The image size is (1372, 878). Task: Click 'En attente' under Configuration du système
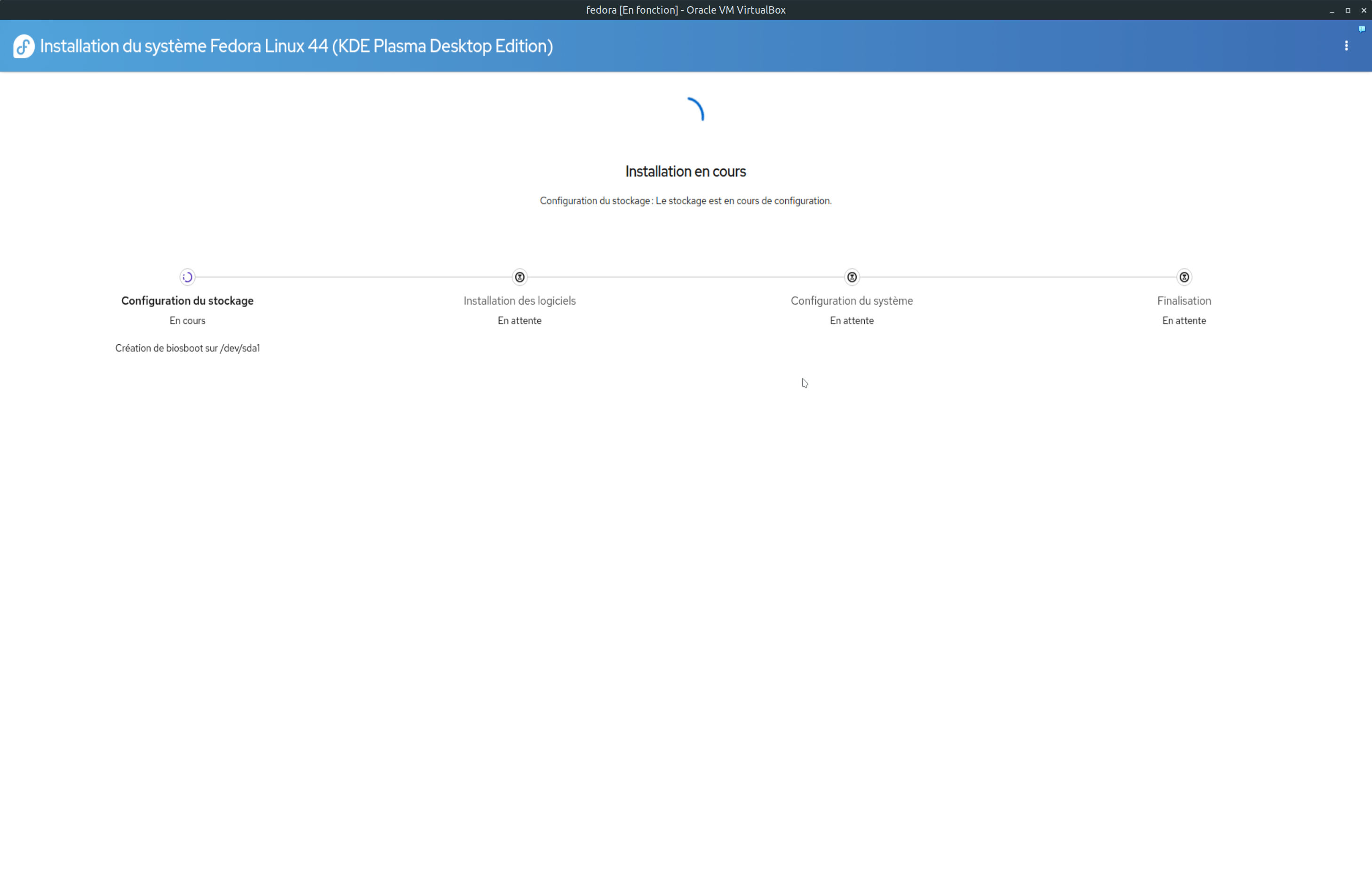click(852, 320)
